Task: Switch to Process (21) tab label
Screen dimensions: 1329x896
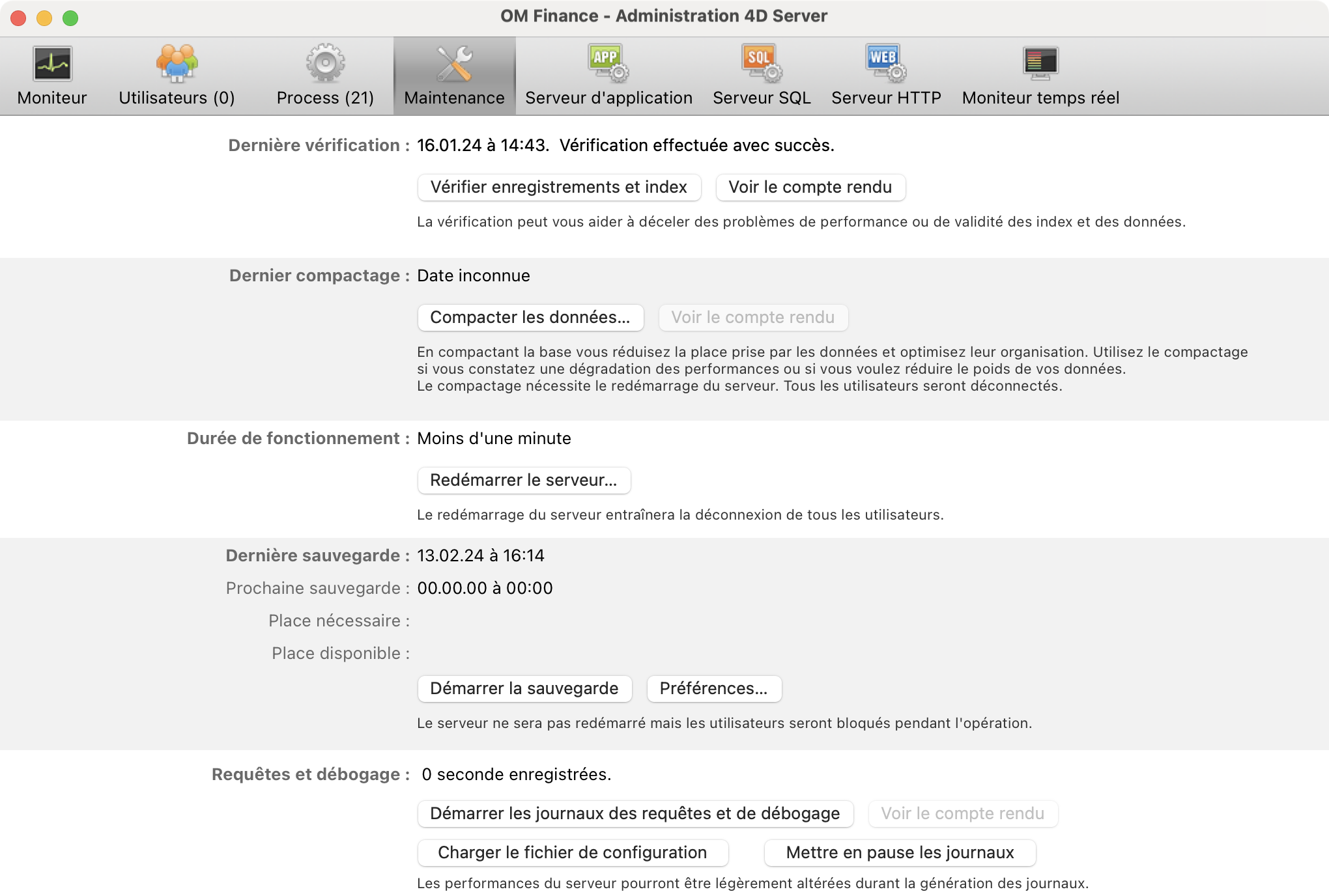Action: pos(325,98)
